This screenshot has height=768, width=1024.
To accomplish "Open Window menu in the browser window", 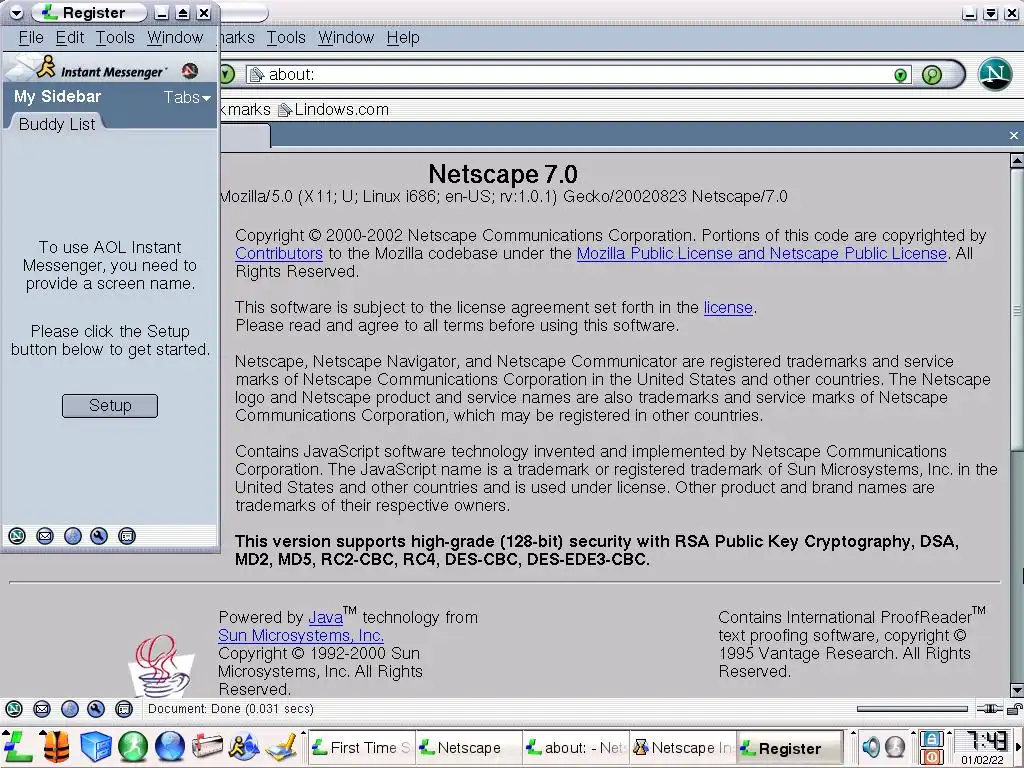I will tap(346, 38).
